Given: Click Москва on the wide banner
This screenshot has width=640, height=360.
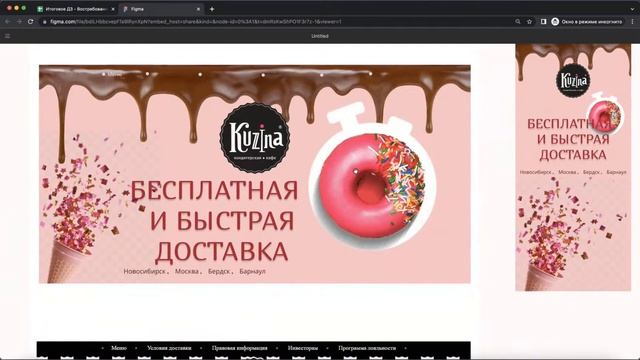Looking at the screenshot, I should click(188, 271).
